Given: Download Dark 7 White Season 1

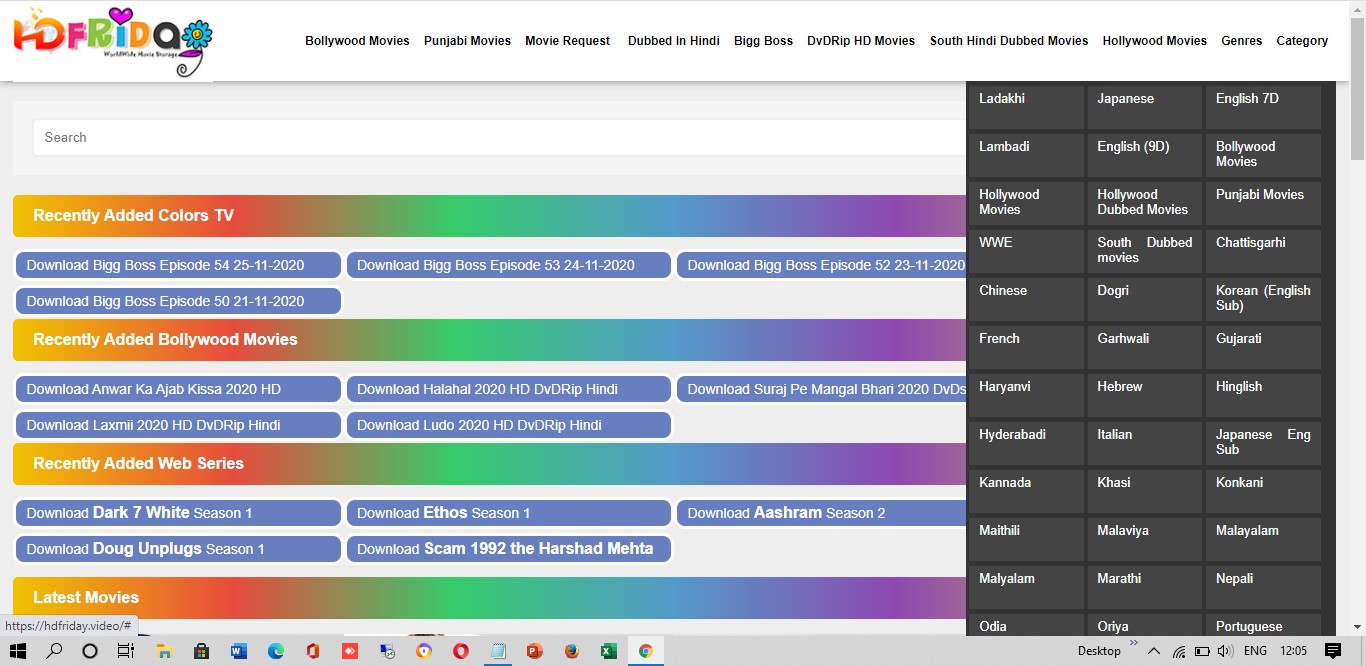Looking at the screenshot, I should (x=178, y=513).
